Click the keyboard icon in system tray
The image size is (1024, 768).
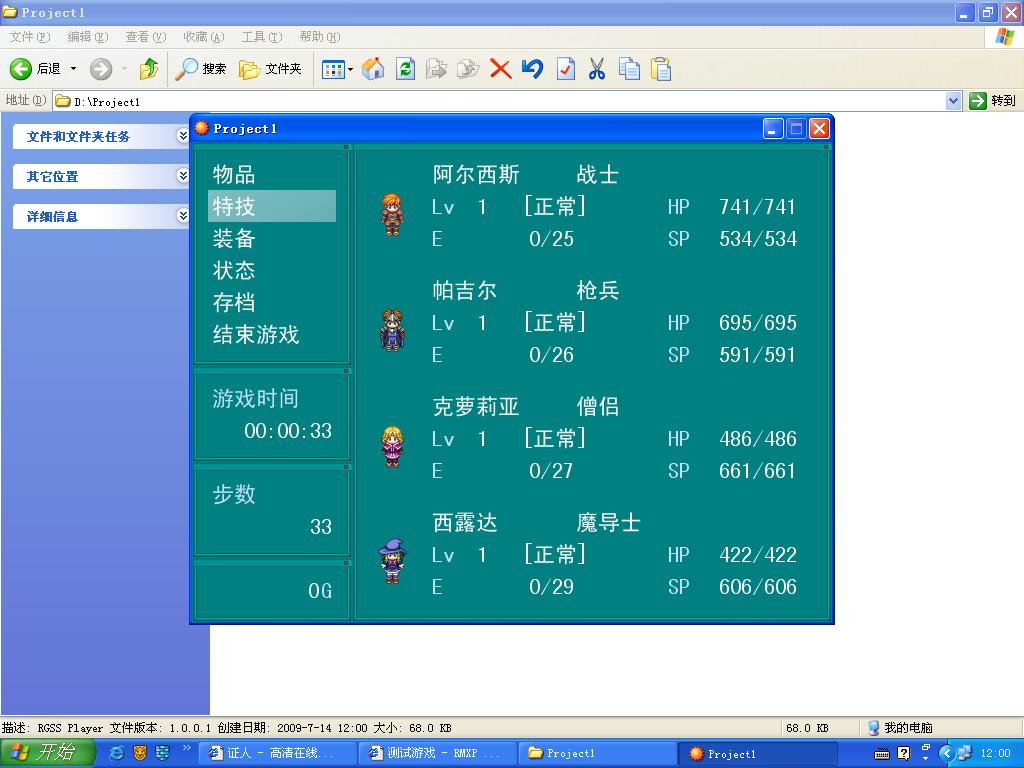882,754
